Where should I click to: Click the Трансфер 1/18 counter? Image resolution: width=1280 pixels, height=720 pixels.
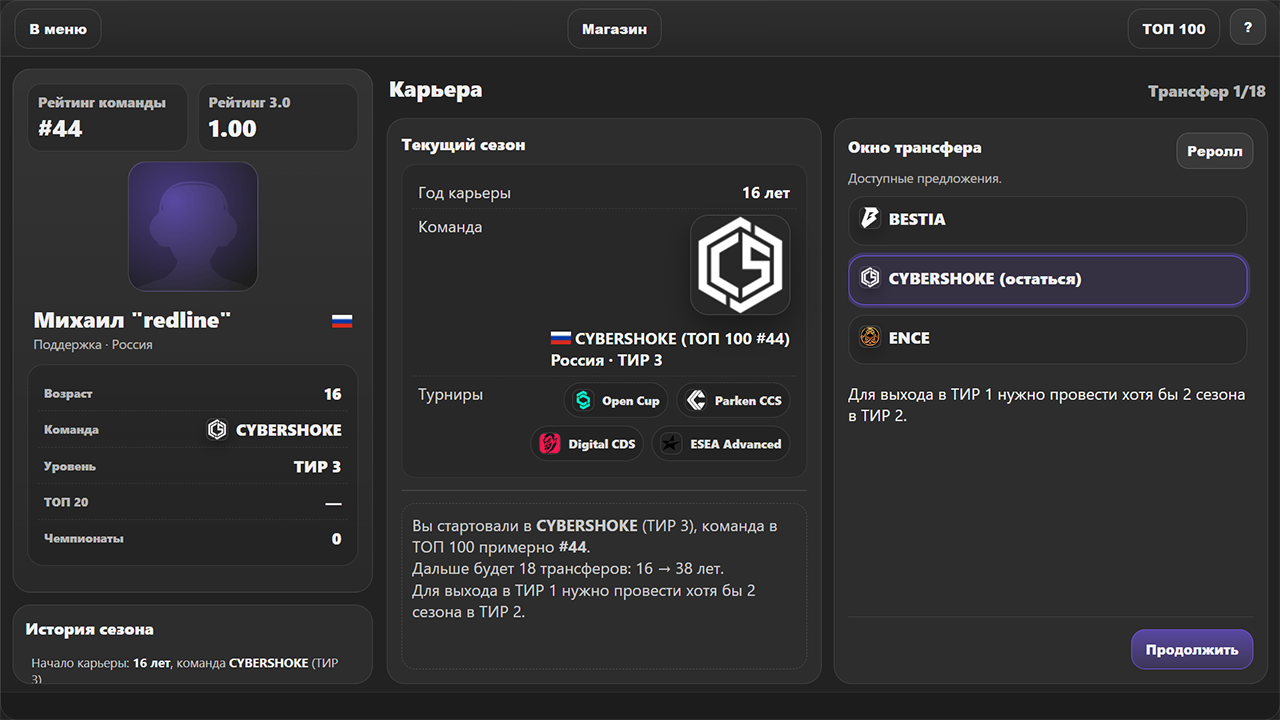pos(1206,92)
